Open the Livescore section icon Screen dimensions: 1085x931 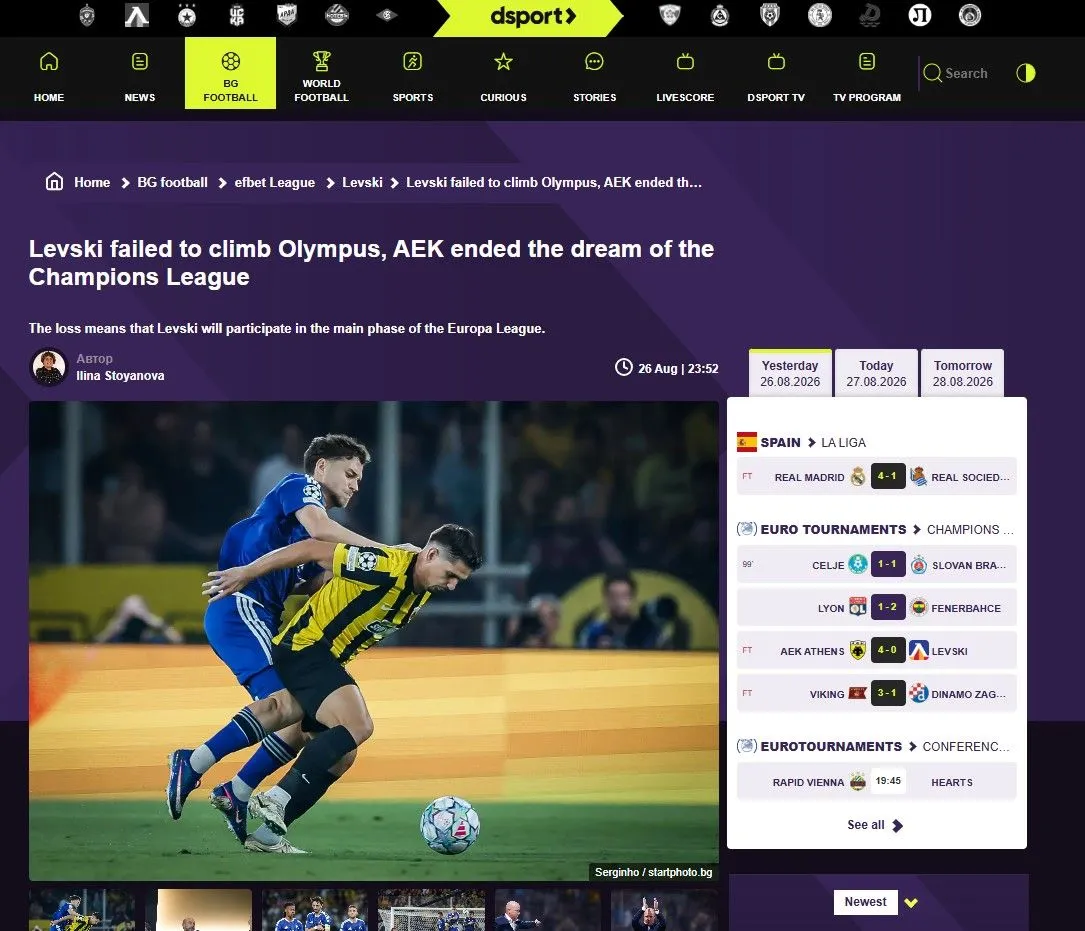point(685,62)
